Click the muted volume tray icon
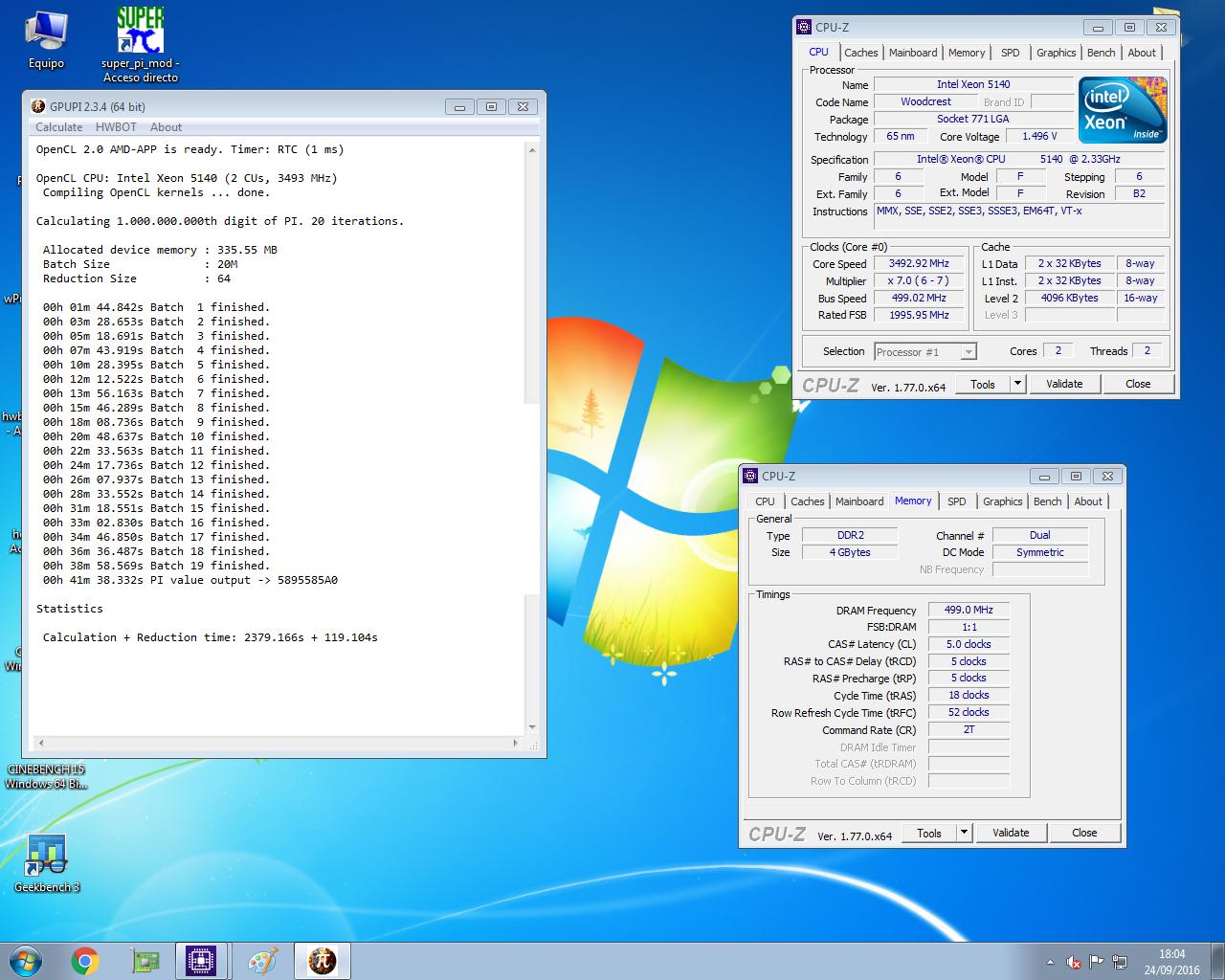The image size is (1225, 980). click(1075, 962)
